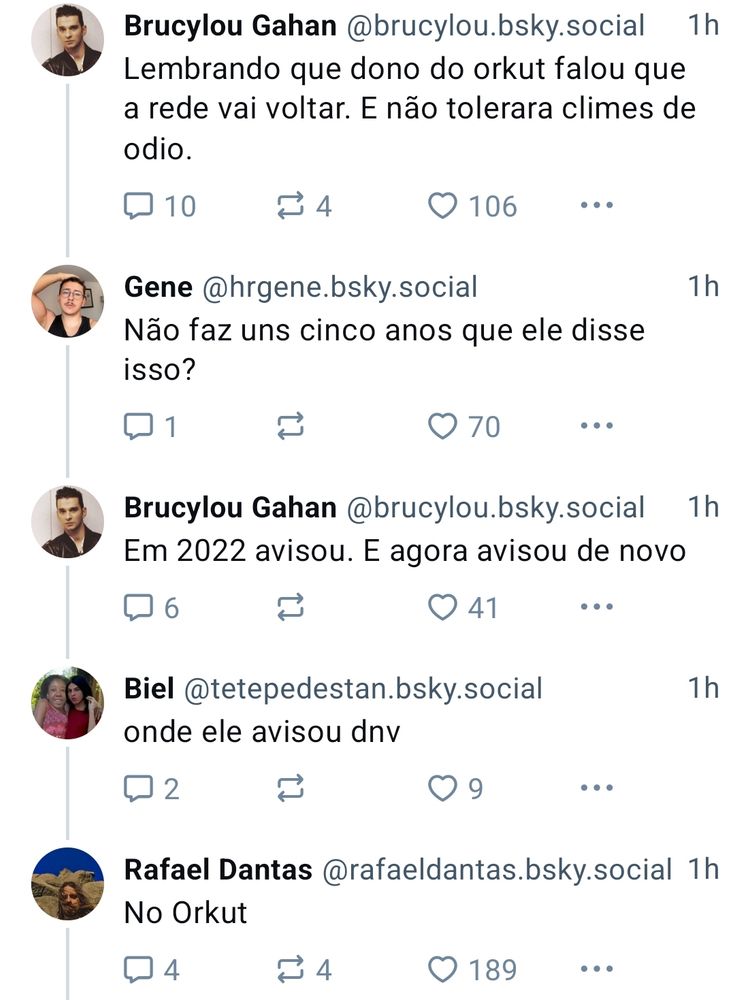Reply to Brucylou's Orkut return post
Viewport: 735px width, 1000px height.
pyautogui.click(x=137, y=206)
